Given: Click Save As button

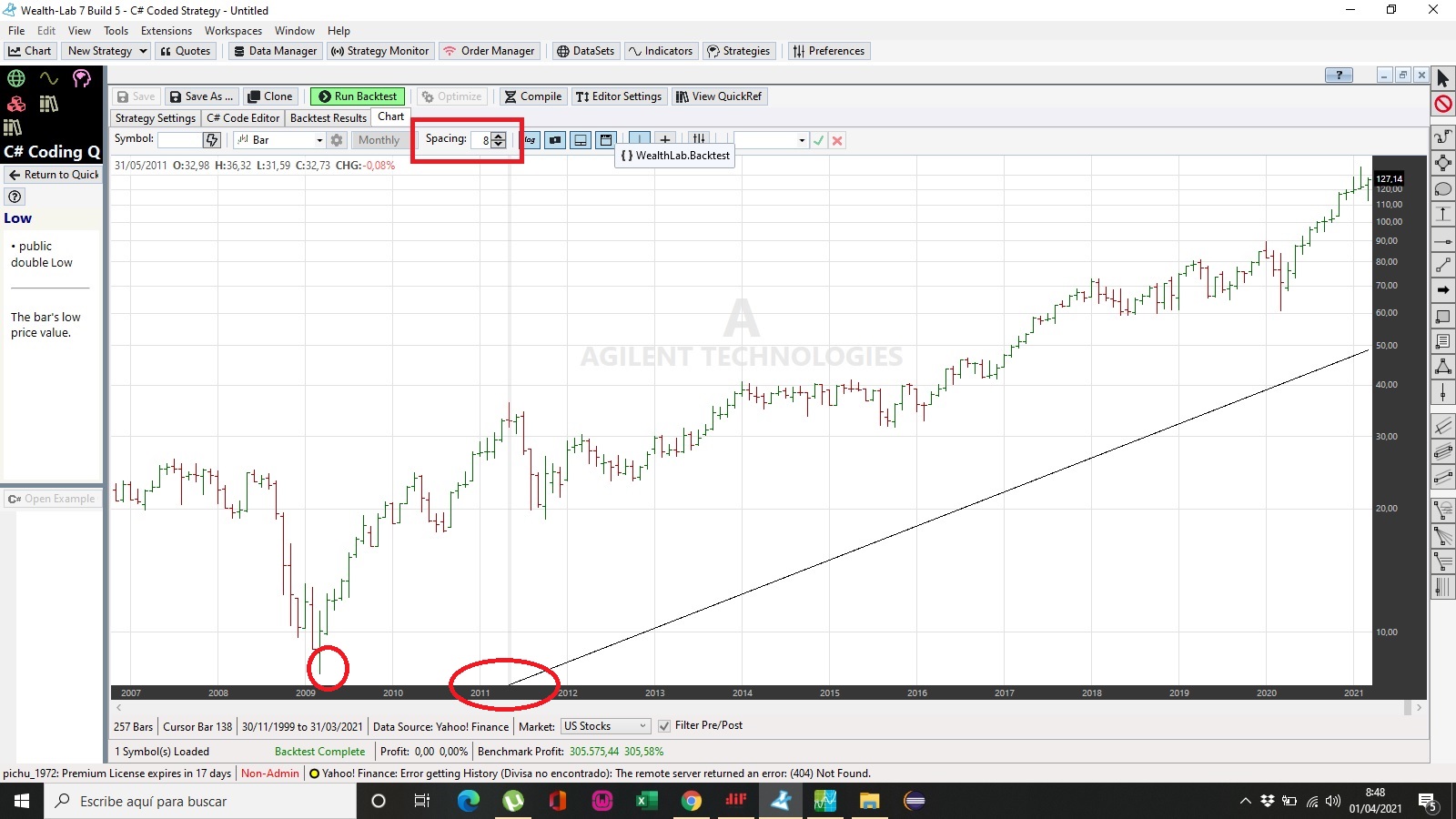Looking at the screenshot, I should pyautogui.click(x=201, y=96).
